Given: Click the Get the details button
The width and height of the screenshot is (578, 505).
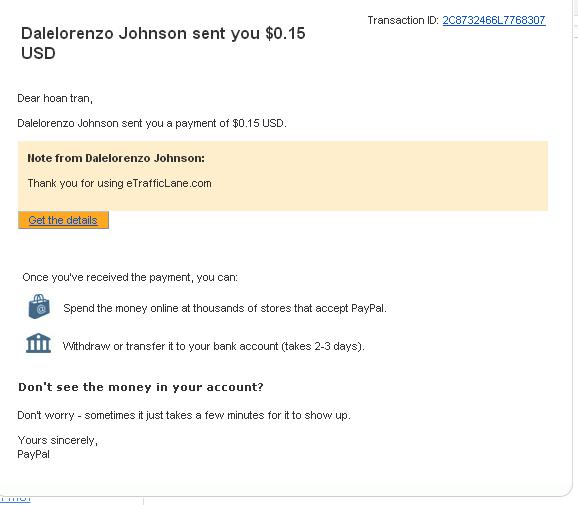Looking at the screenshot, I should pos(63,220).
